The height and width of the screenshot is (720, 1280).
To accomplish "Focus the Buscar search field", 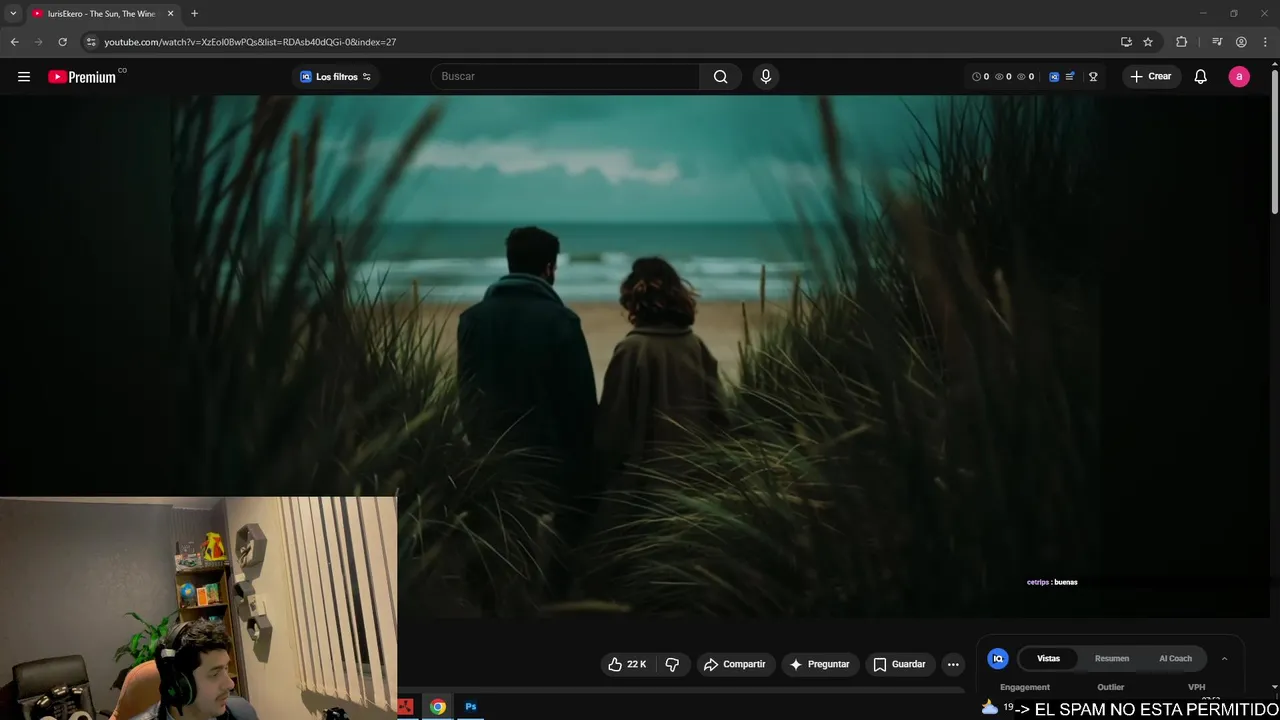I will pos(565,77).
